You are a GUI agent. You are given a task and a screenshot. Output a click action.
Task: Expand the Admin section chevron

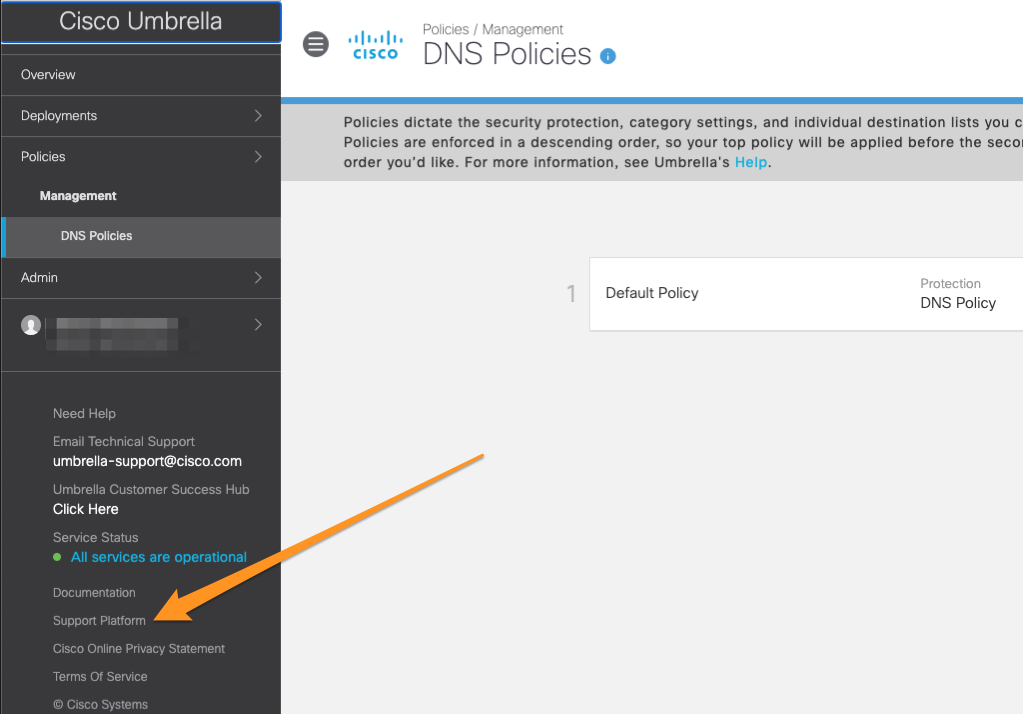click(x=258, y=277)
